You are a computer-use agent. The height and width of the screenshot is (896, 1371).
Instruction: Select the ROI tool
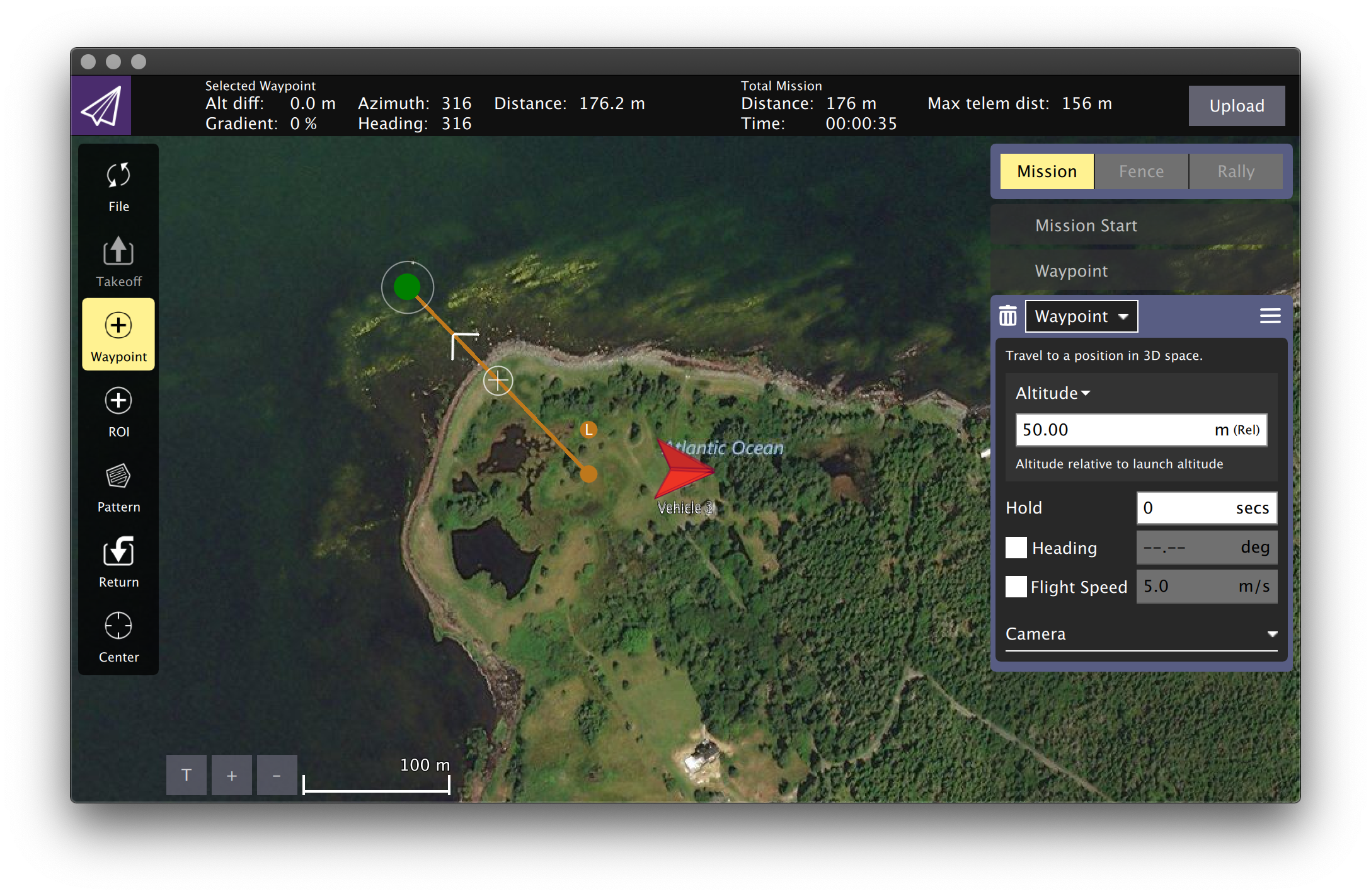tap(118, 410)
